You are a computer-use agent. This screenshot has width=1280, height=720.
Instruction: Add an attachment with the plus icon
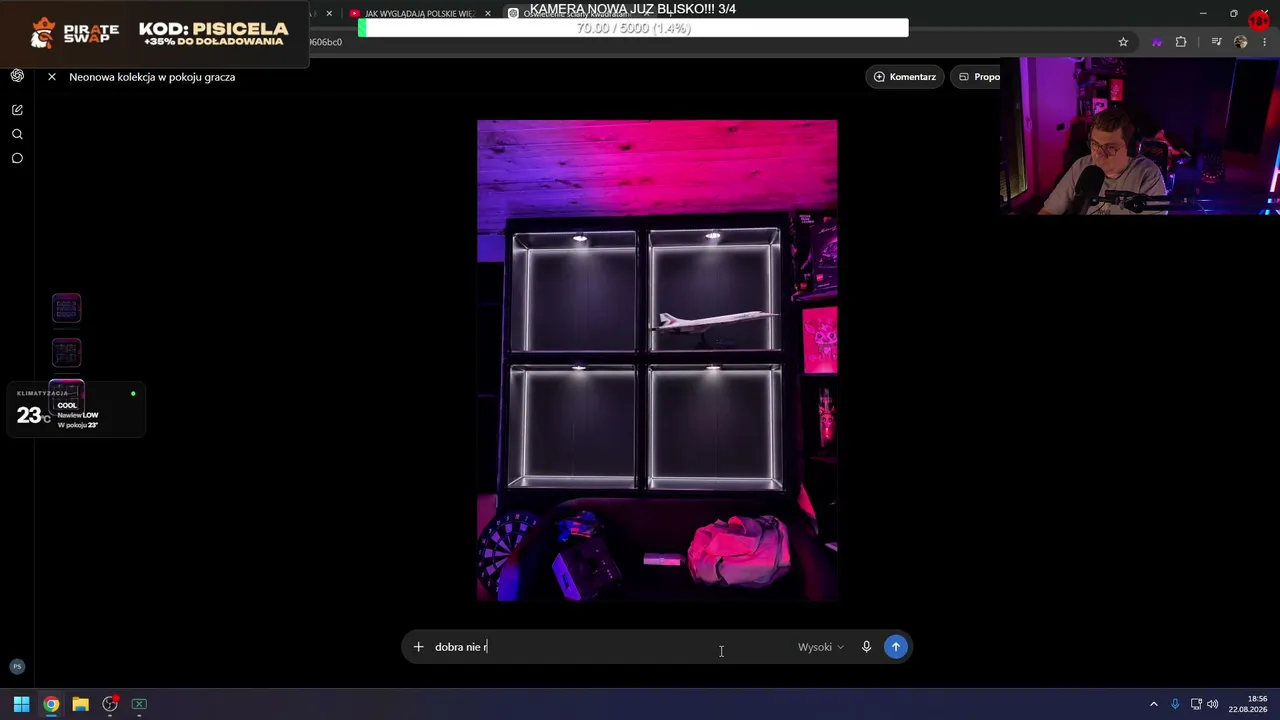pyautogui.click(x=419, y=647)
